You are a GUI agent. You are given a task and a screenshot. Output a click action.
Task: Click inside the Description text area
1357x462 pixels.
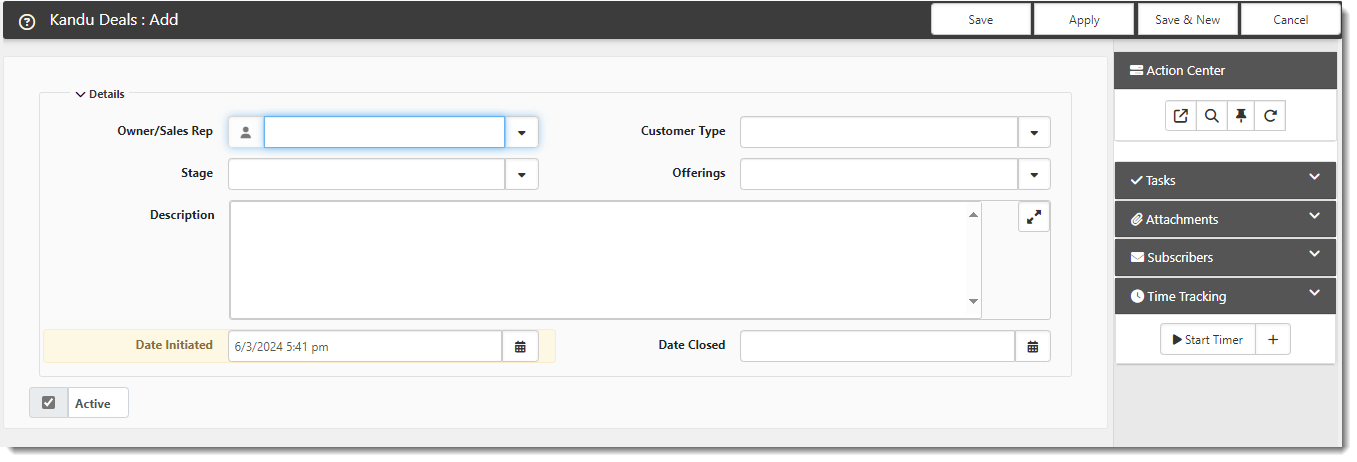605,260
